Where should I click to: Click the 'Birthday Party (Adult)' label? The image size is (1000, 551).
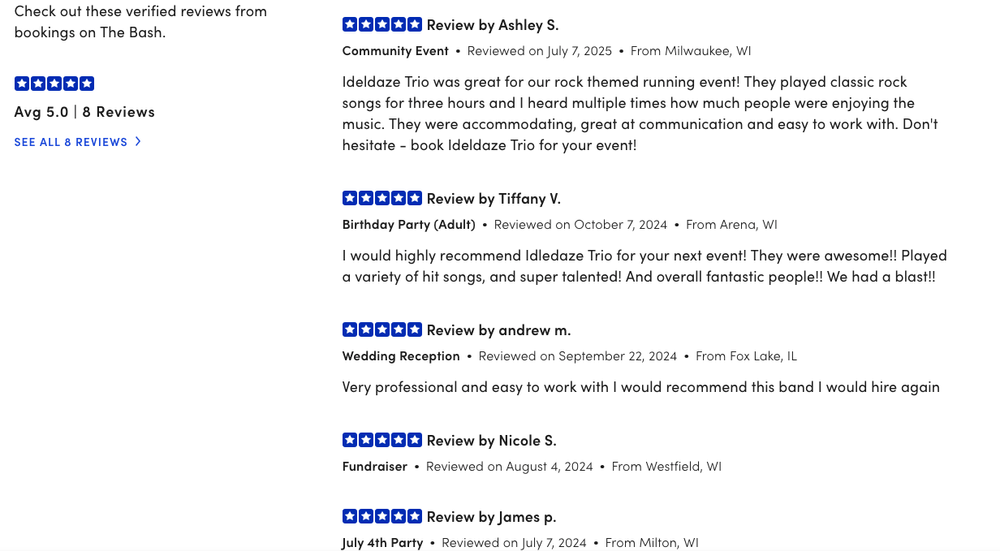click(408, 224)
